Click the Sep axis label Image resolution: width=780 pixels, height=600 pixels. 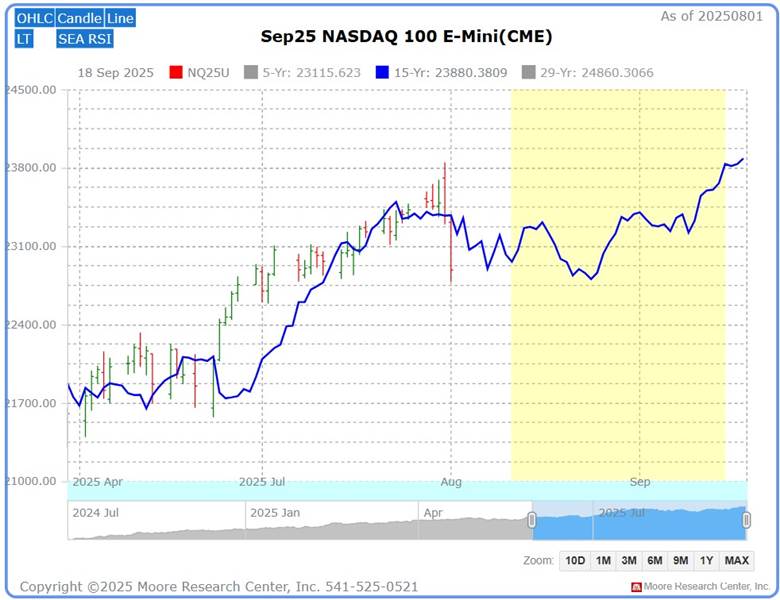coord(640,482)
